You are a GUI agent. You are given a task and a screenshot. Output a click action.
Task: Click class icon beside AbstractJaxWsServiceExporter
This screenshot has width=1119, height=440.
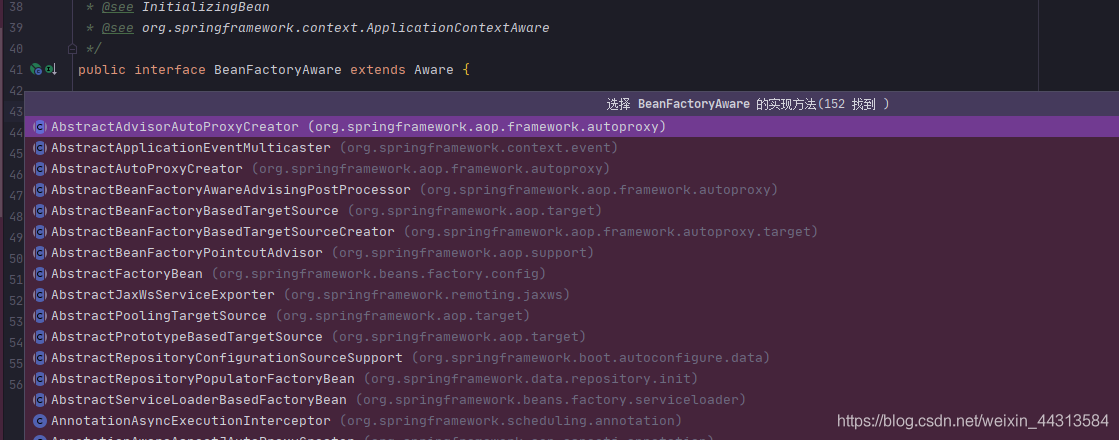(39, 295)
